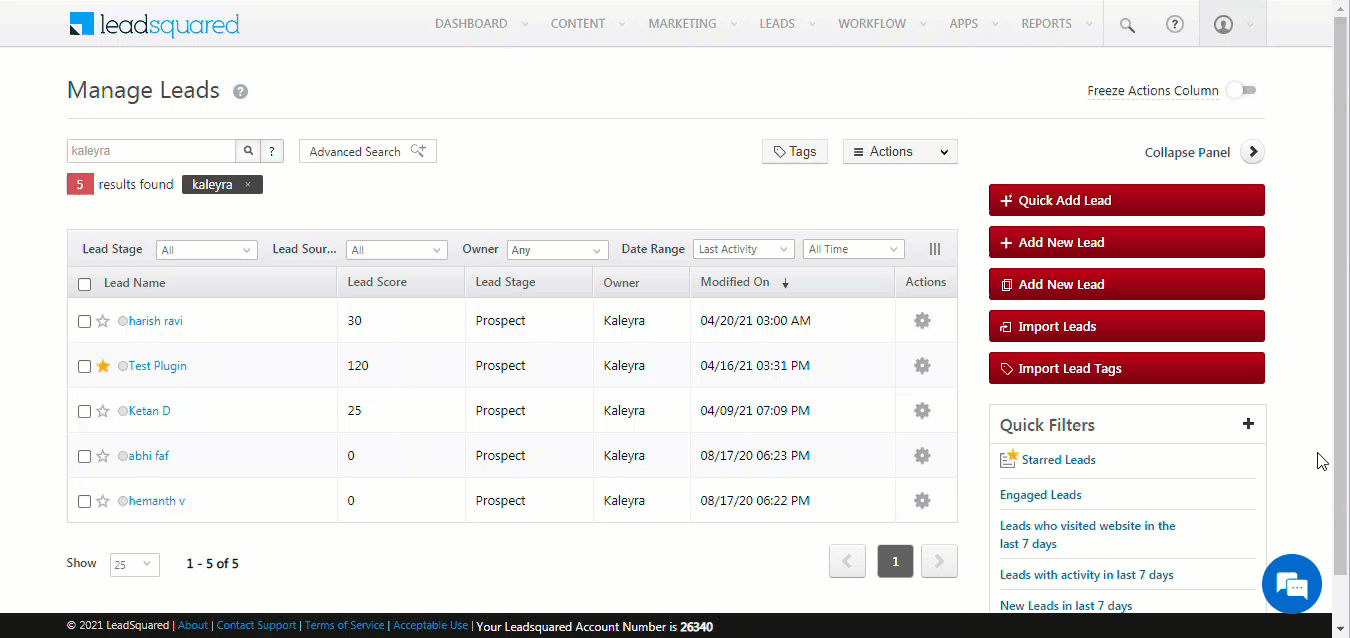
Task: Check the select-all leads checkbox
Action: pyautogui.click(x=85, y=284)
